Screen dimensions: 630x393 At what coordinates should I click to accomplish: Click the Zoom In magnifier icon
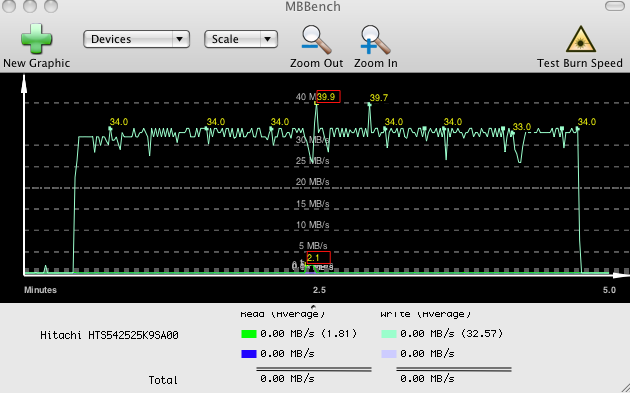coord(375,40)
